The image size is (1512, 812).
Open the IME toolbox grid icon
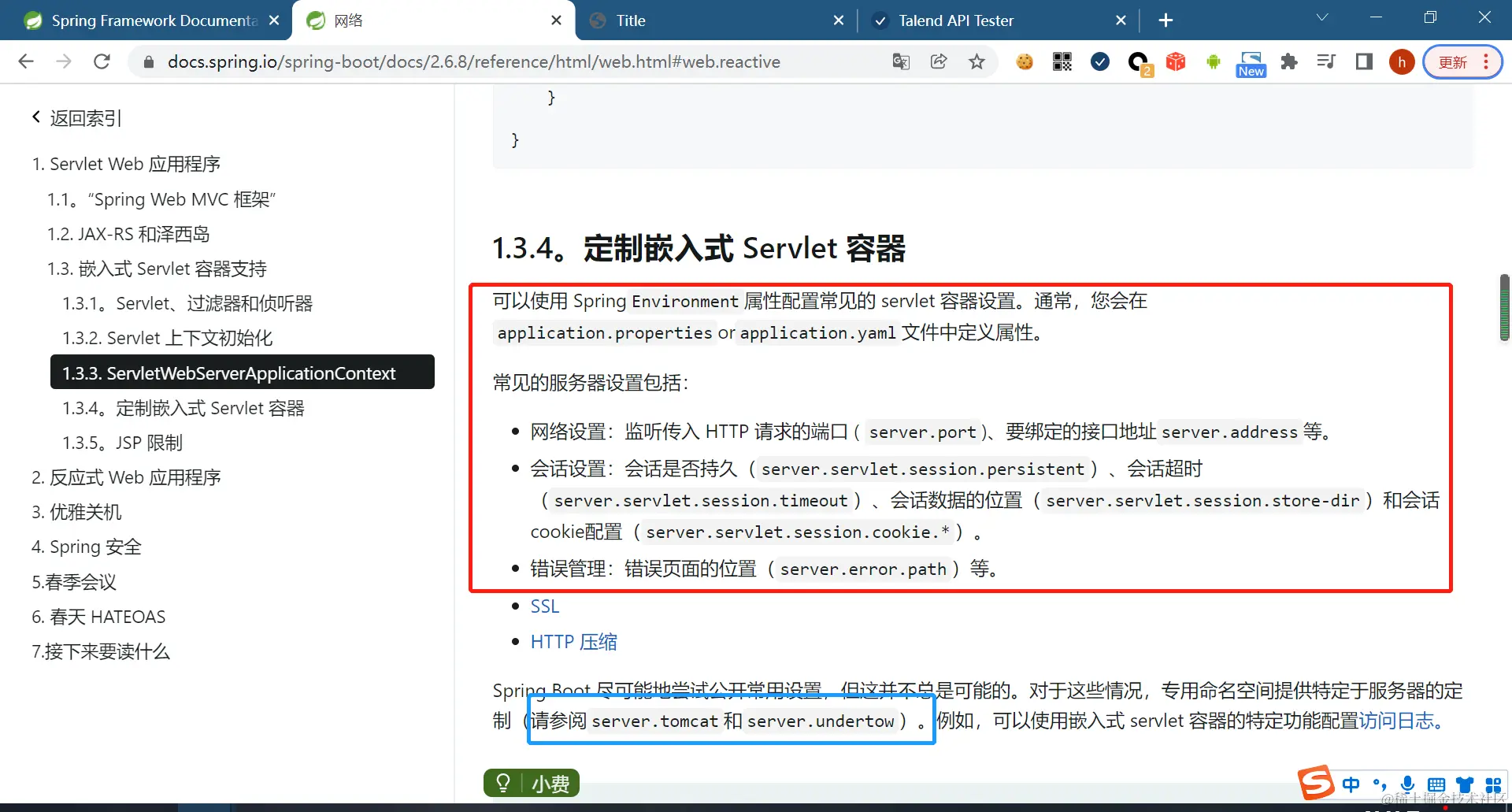point(1493,784)
